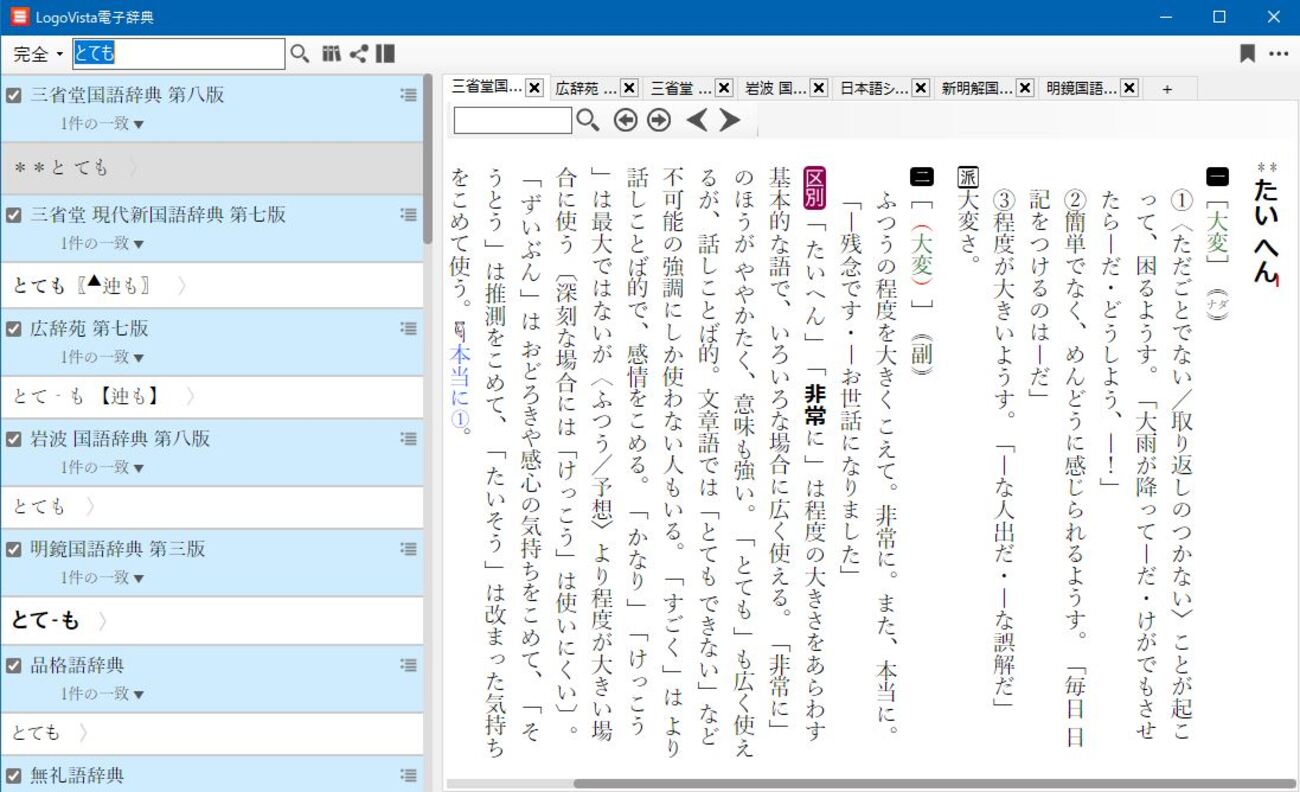Open the 完全 search mode dropdown
This screenshot has height=792, width=1300.
point(38,54)
